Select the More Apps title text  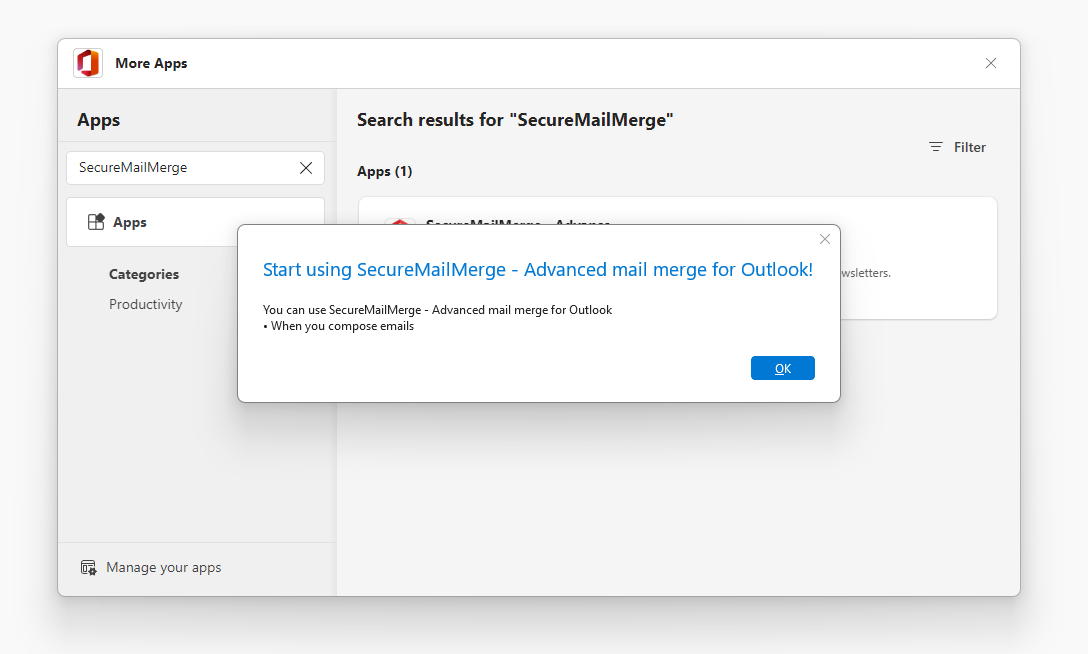coord(152,63)
